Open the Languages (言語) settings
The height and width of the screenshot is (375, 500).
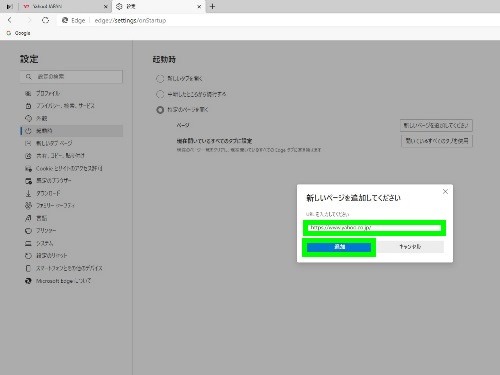pos(36,218)
